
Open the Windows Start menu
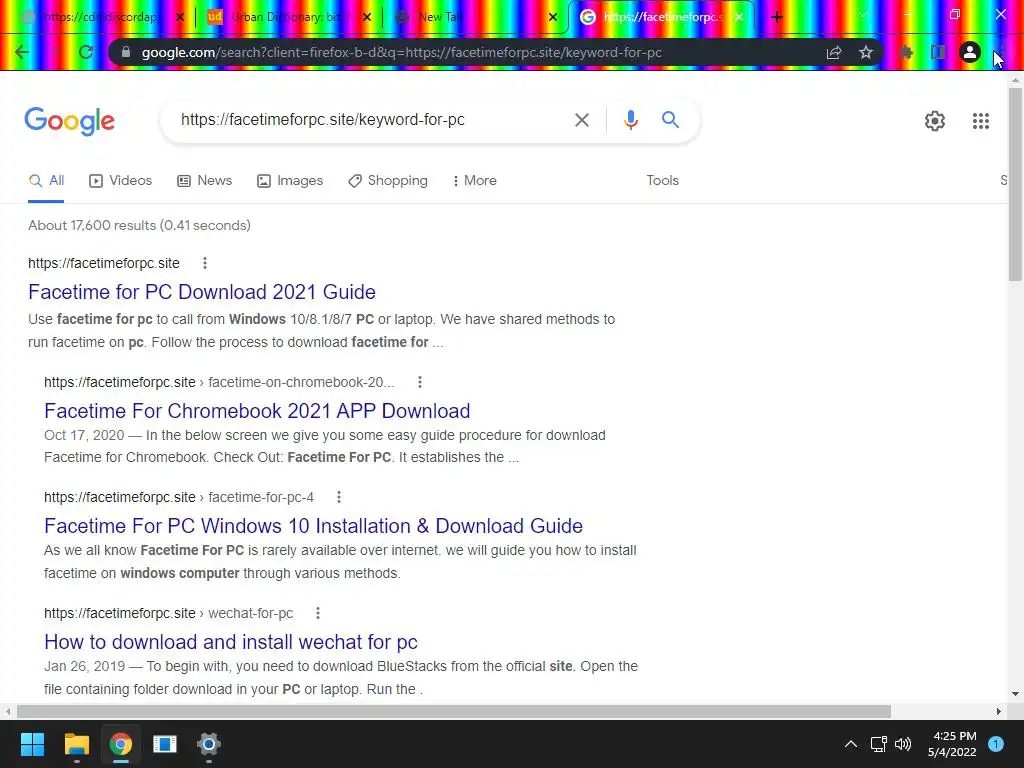[32, 744]
